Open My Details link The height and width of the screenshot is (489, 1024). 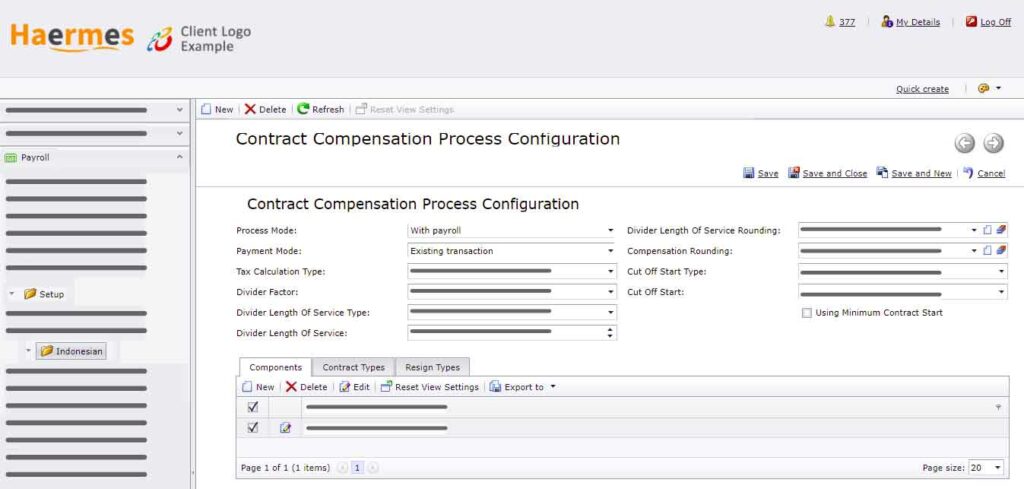(x=910, y=22)
